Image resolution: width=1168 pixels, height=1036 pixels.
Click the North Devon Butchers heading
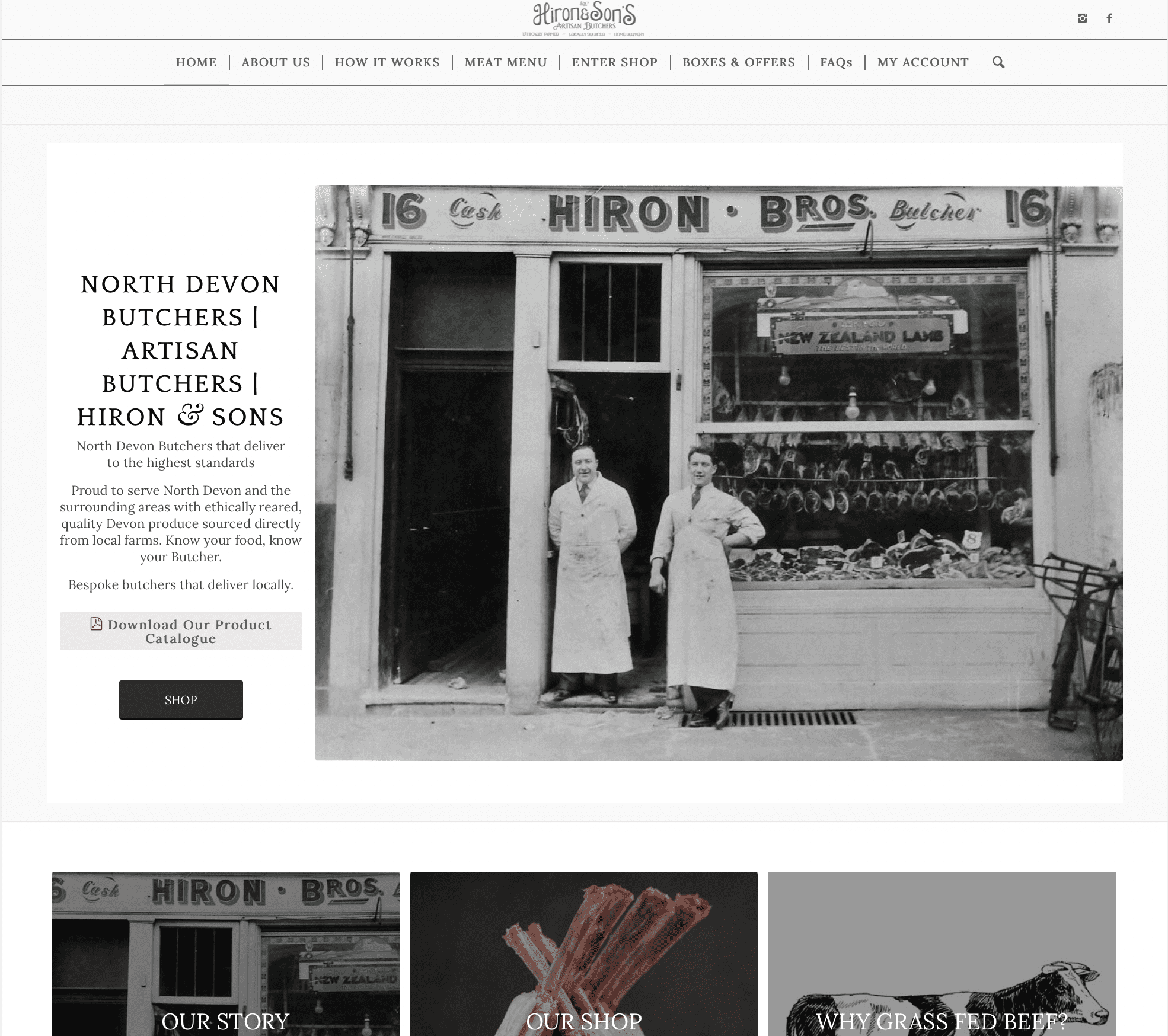tap(181, 350)
